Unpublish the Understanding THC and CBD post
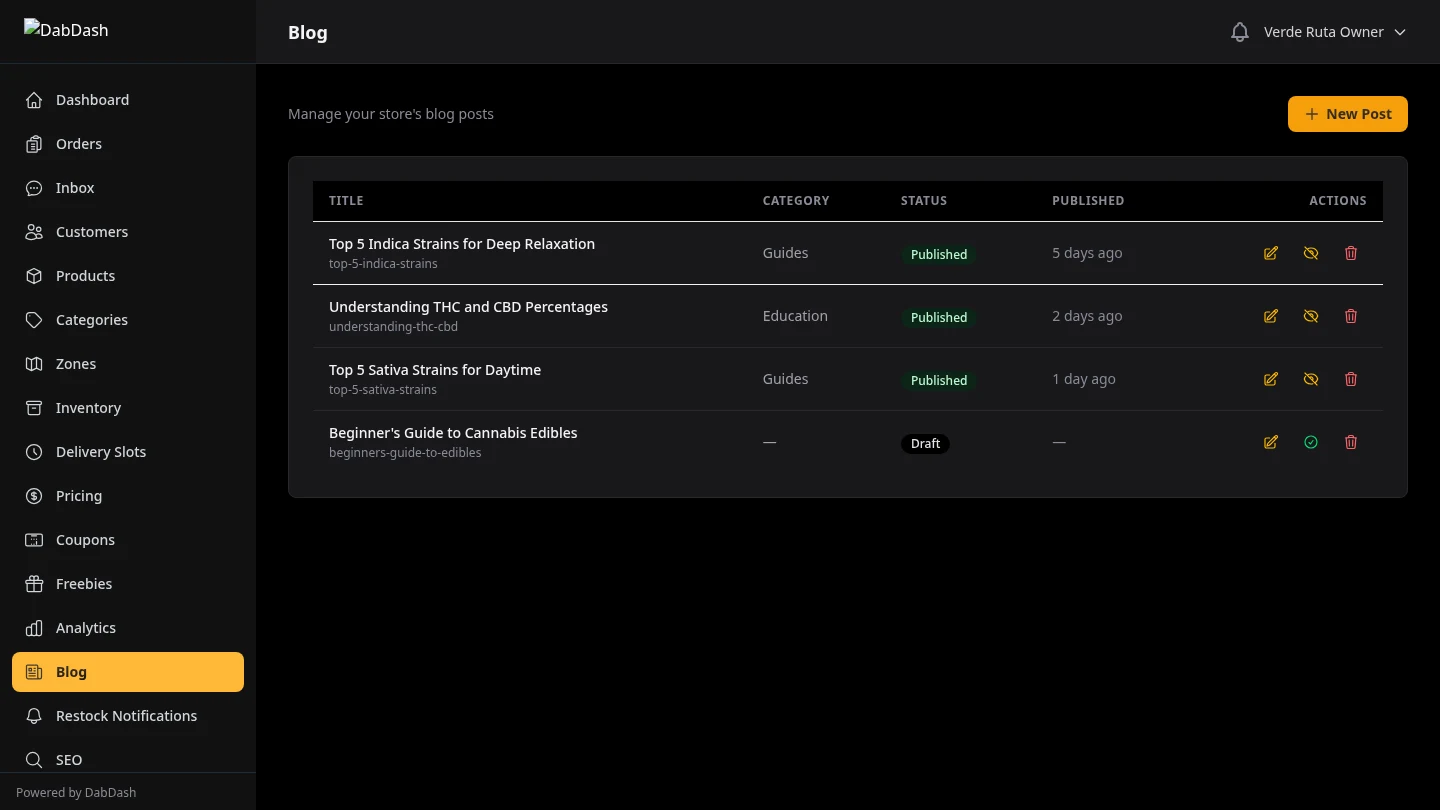This screenshot has height=810, width=1440. coord(1311,316)
